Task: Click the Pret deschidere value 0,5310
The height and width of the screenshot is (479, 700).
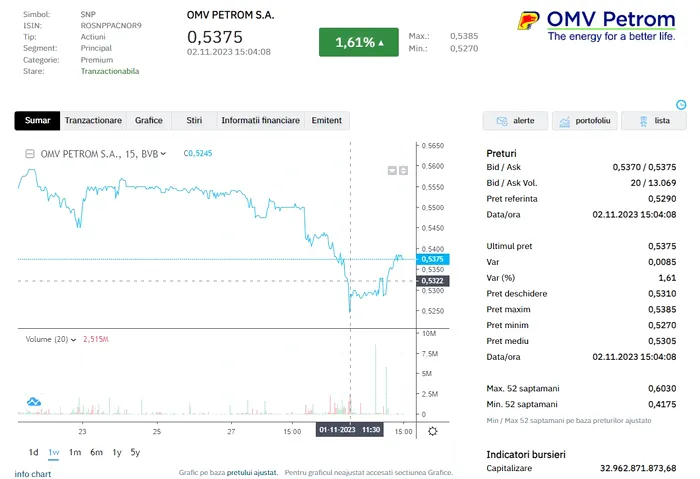Action: 662,294
